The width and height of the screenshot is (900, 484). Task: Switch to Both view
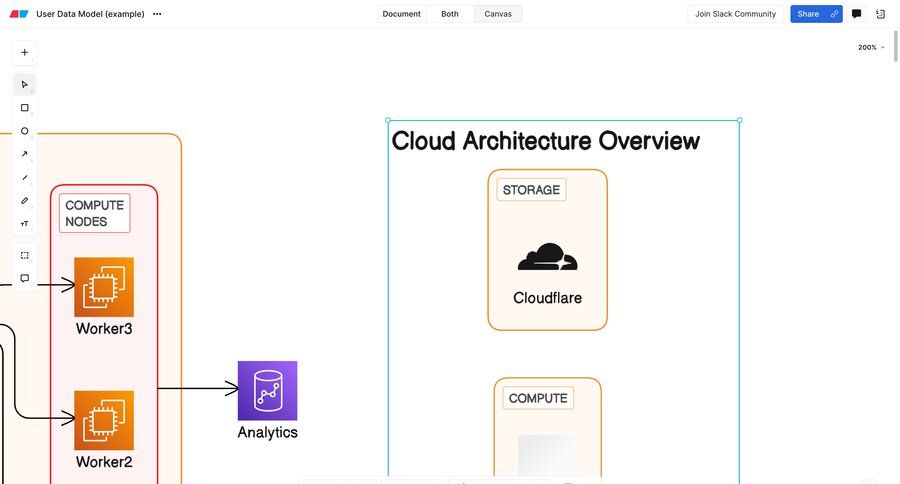pos(450,14)
